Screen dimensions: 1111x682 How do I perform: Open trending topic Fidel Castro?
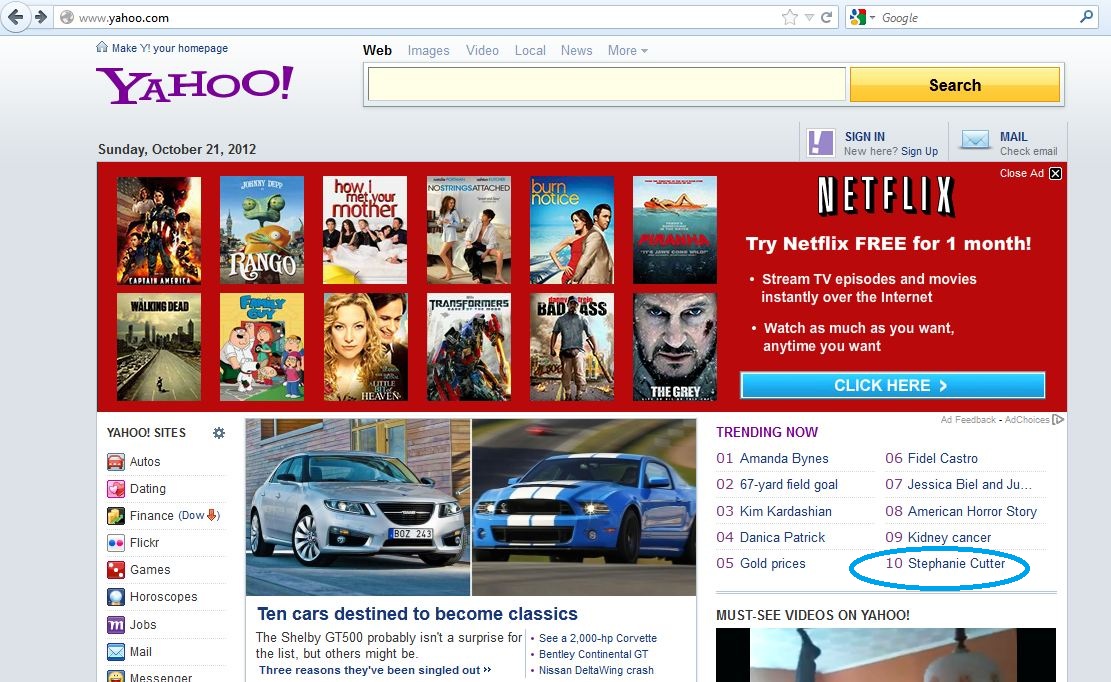point(942,458)
